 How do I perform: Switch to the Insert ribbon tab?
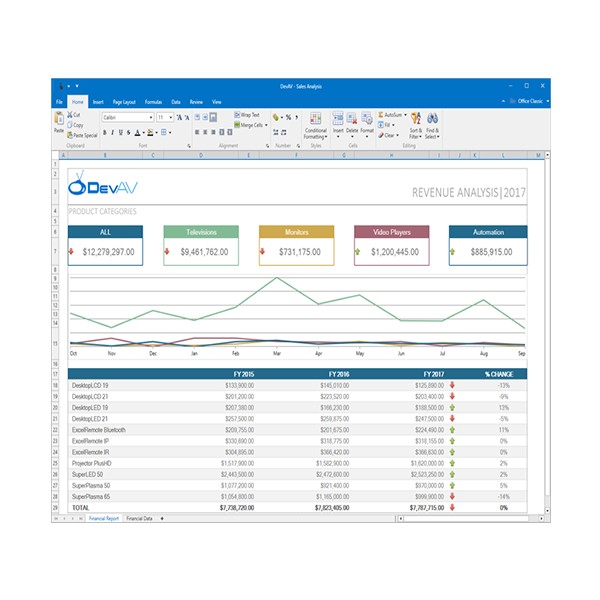pyautogui.click(x=98, y=102)
